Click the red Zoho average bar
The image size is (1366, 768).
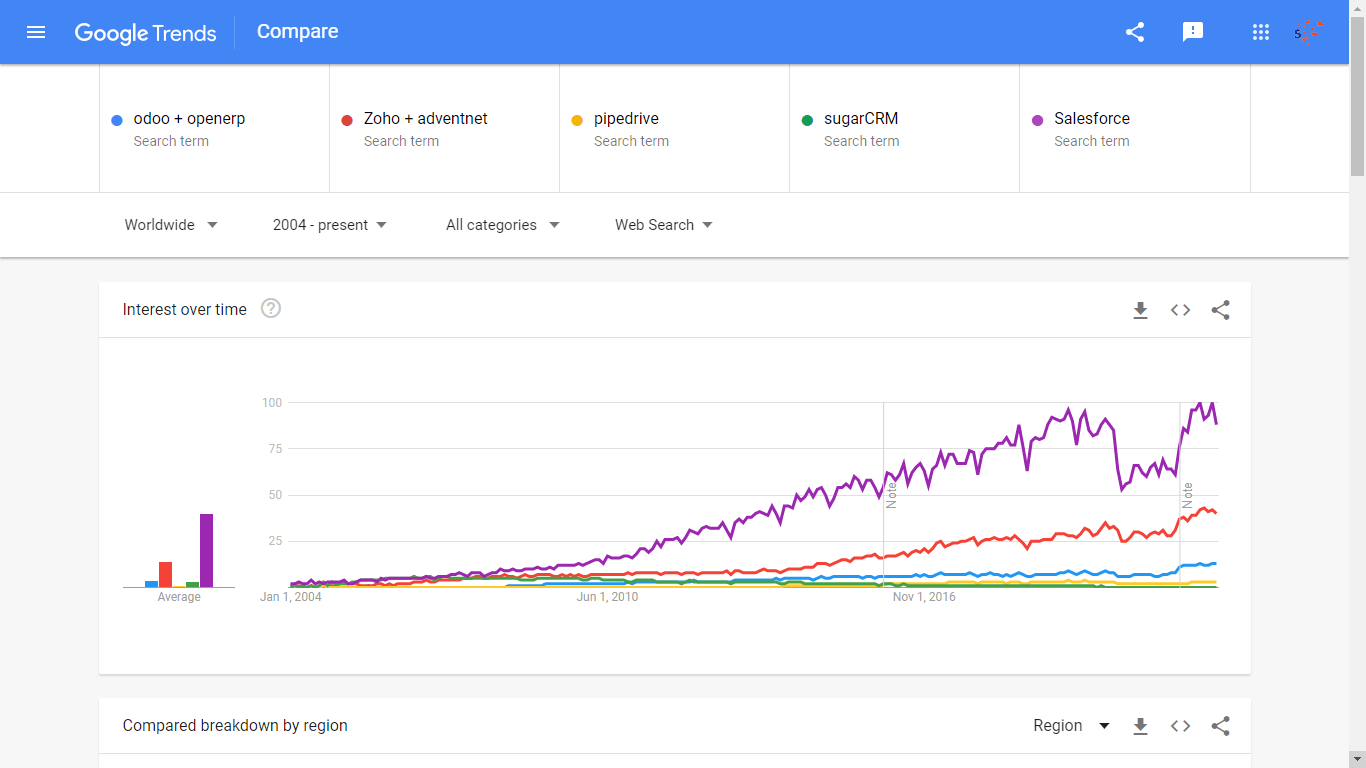click(x=166, y=574)
